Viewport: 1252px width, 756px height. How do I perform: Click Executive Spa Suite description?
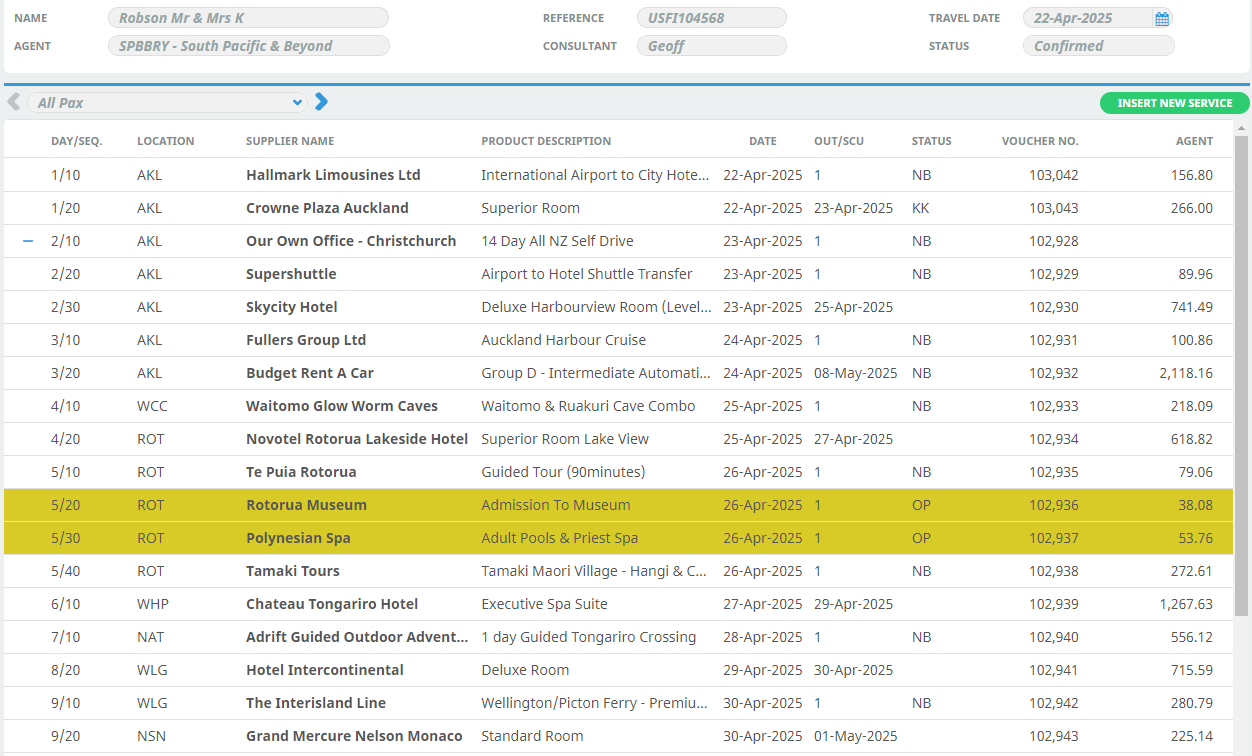point(544,604)
